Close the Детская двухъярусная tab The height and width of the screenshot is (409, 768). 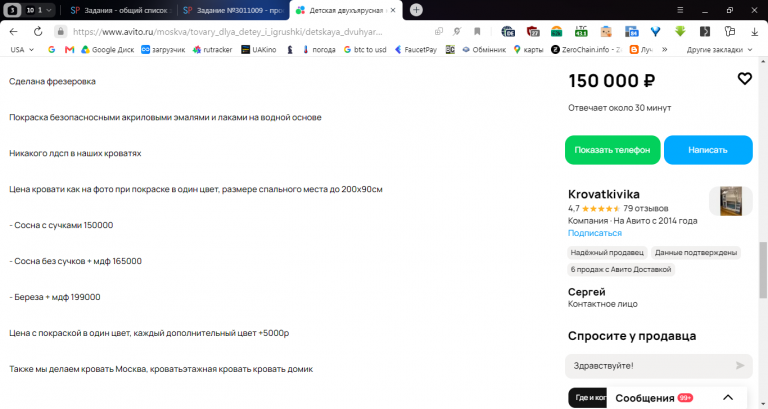pyautogui.click(x=393, y=10)
